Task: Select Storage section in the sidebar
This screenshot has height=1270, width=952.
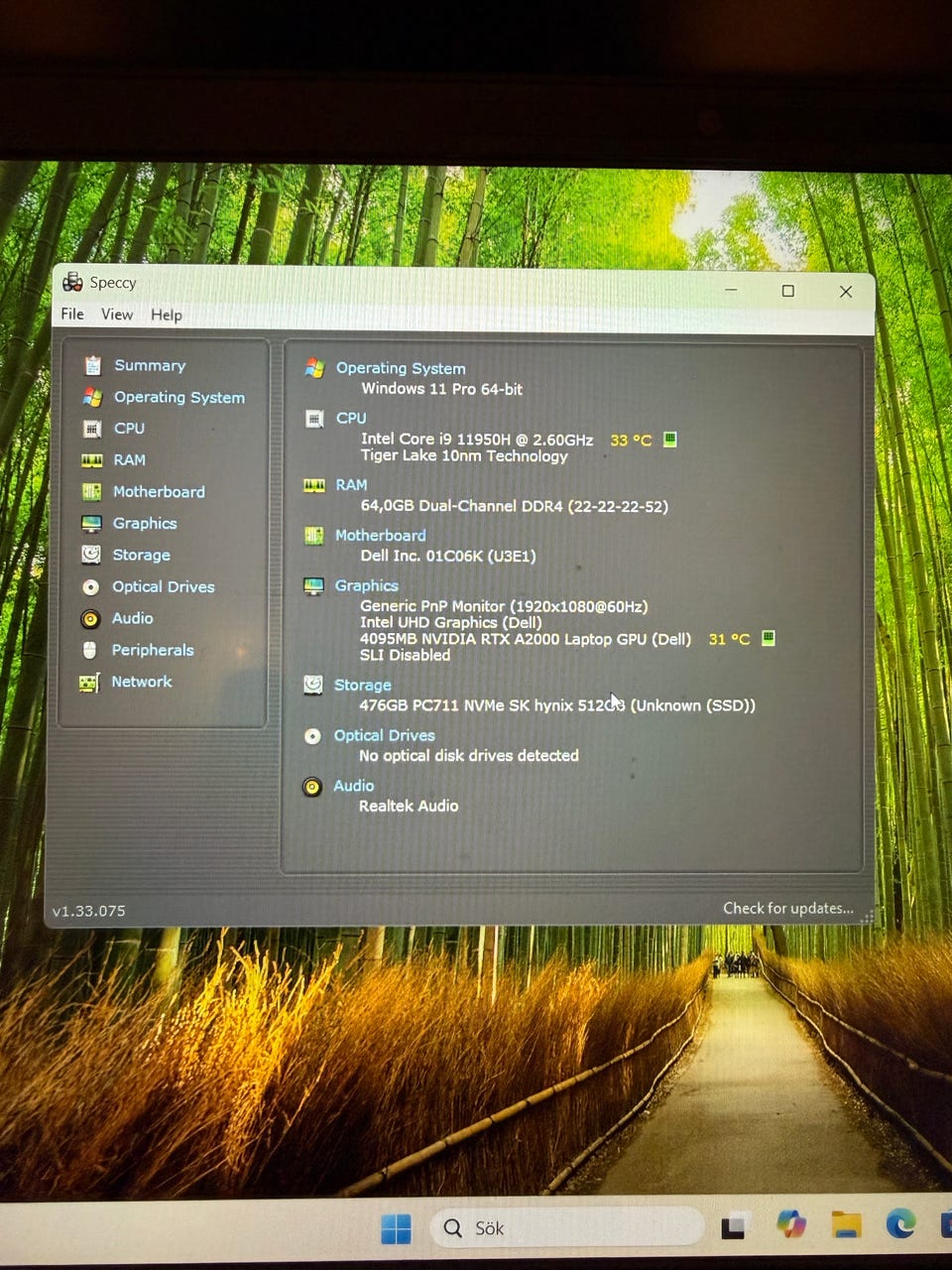Action: [141, 555]
